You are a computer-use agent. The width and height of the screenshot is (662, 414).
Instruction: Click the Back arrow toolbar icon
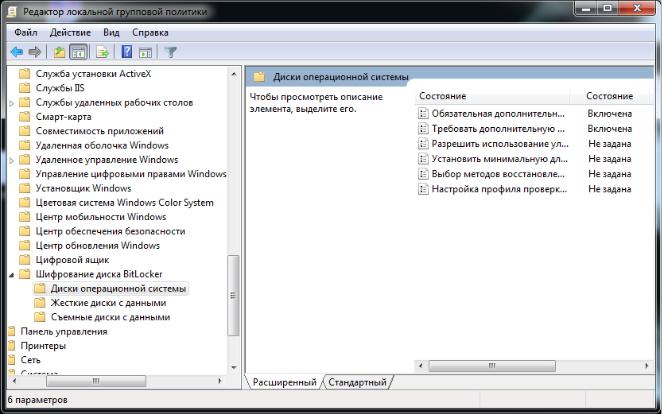[x=16, y=52]
